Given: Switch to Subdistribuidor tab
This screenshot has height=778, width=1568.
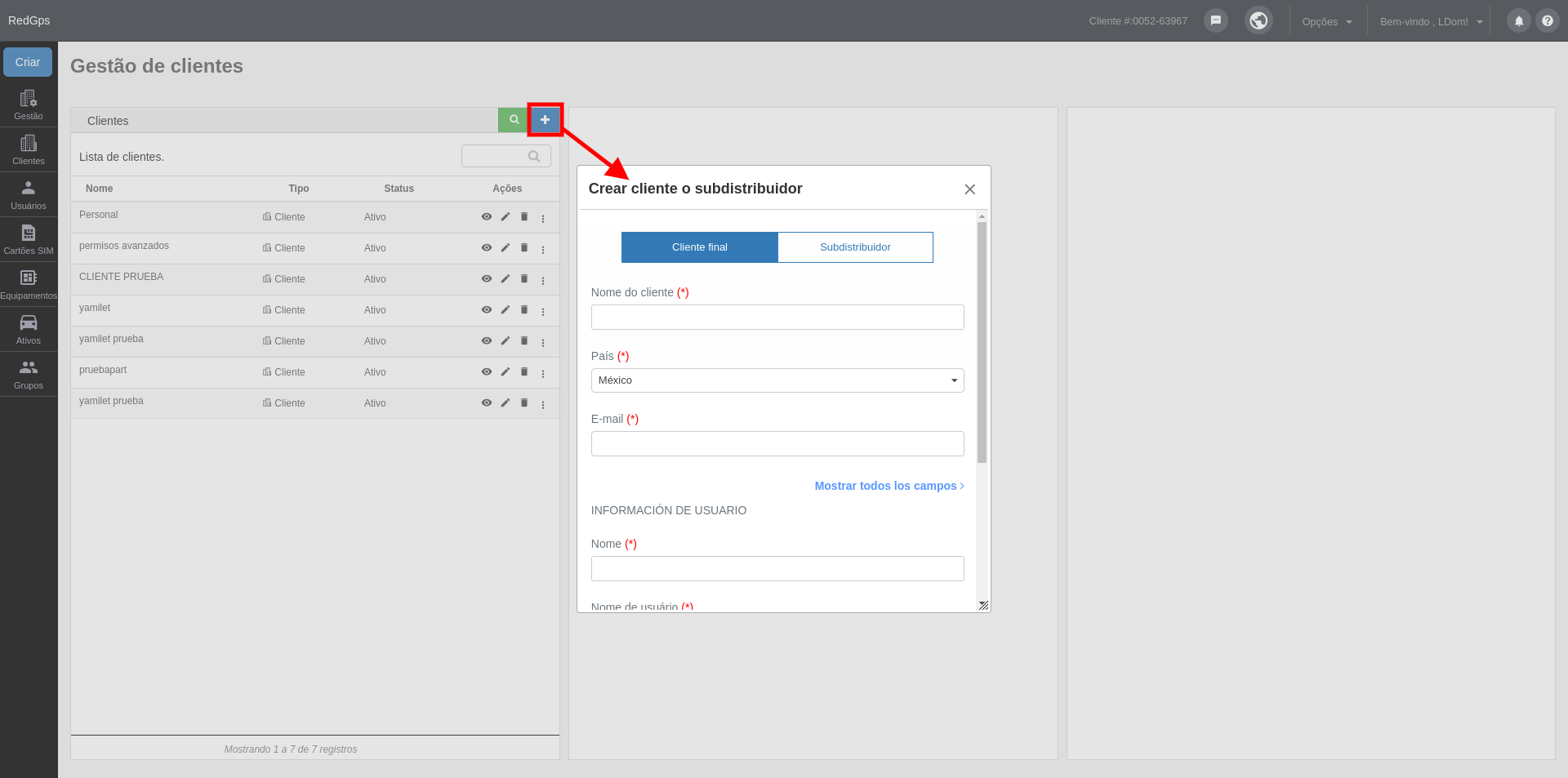Looking at the screenshot, I should [x=855, y=247].
